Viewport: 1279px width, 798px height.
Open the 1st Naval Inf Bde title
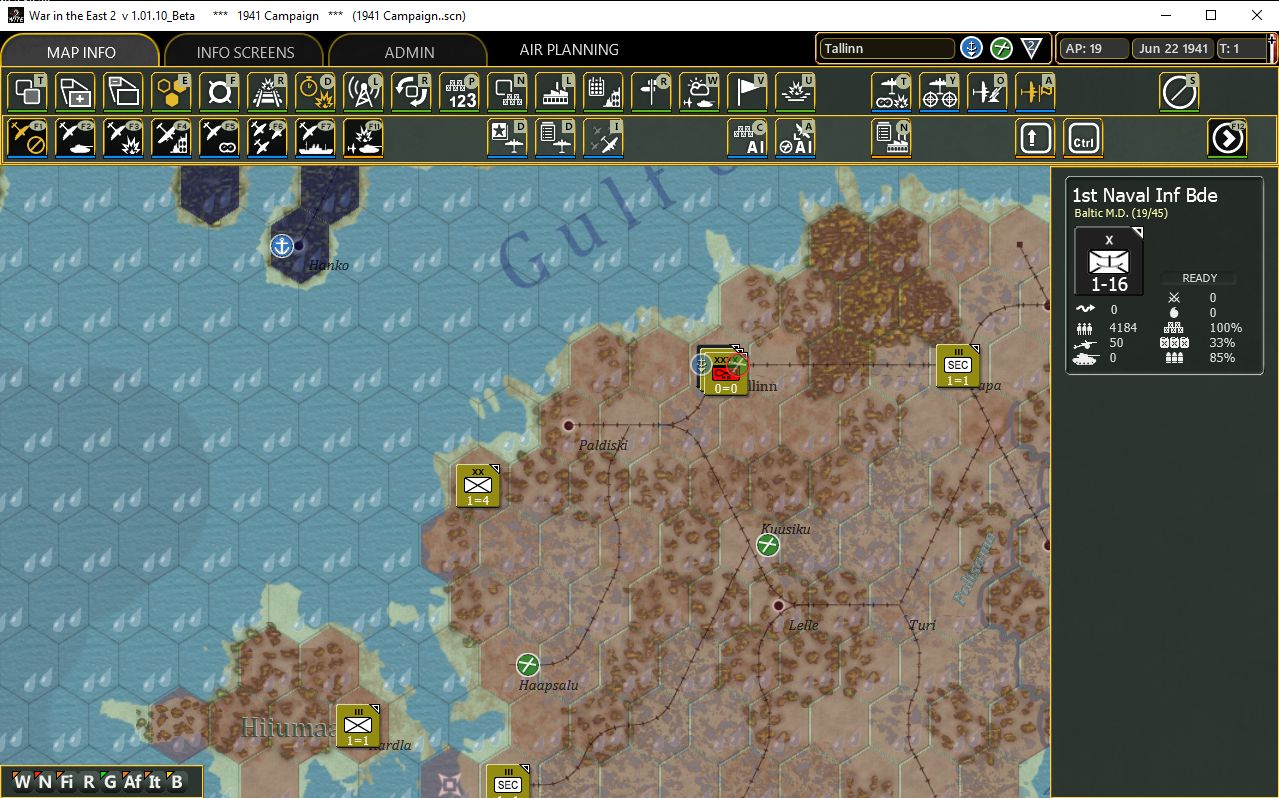[1145, 195]
